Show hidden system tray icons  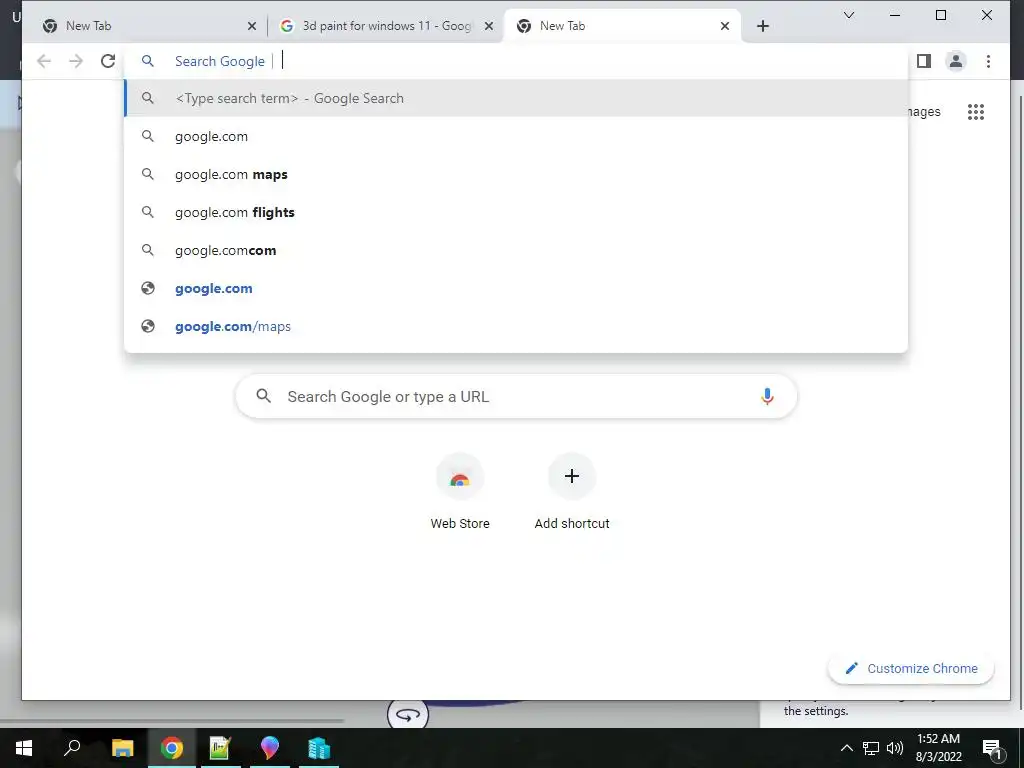[846, 748]
